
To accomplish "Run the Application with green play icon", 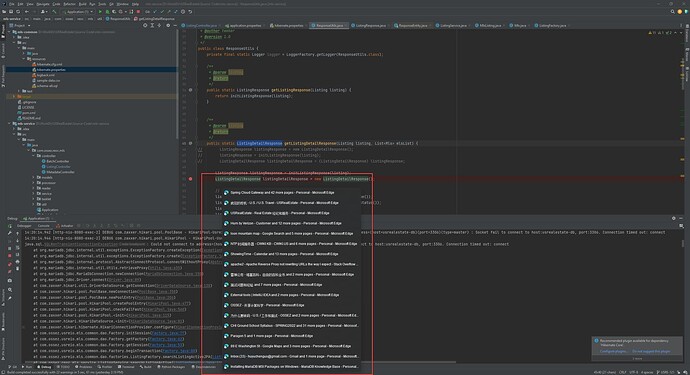I will [x=100, y=11].
